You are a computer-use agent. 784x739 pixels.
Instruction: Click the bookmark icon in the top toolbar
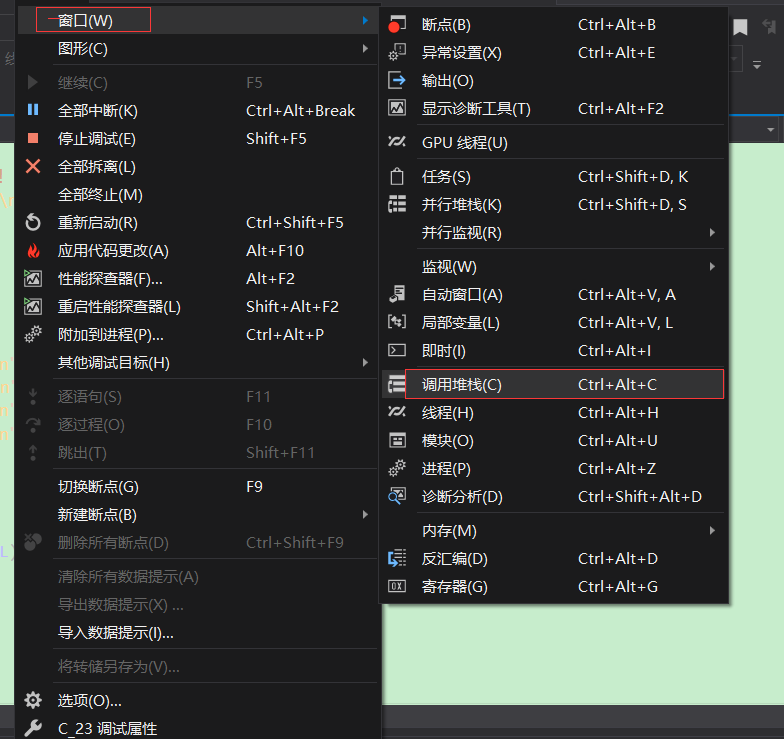pyautogui.click(x=740, y=27)
